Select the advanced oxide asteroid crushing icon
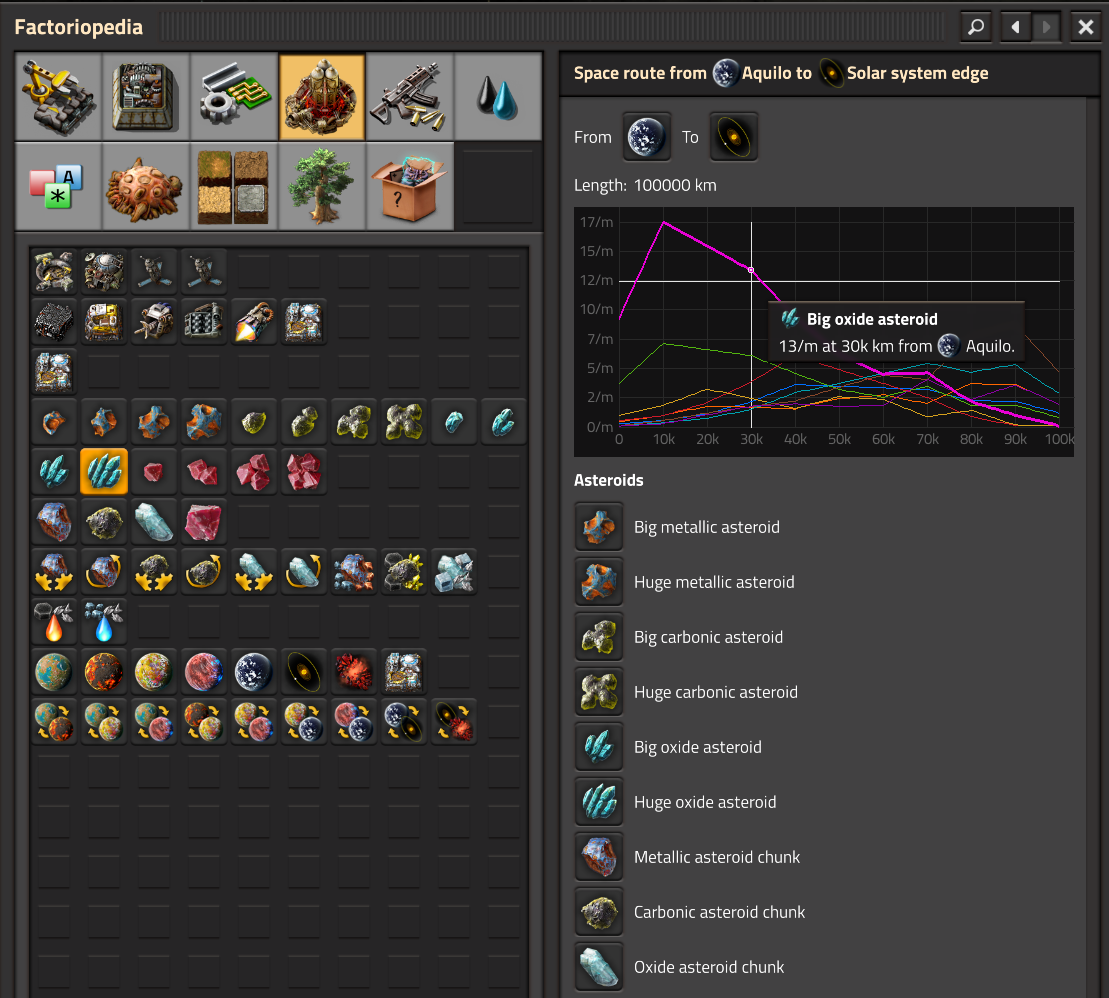This screenshot has width=1109, height=998. coord(454,571)
